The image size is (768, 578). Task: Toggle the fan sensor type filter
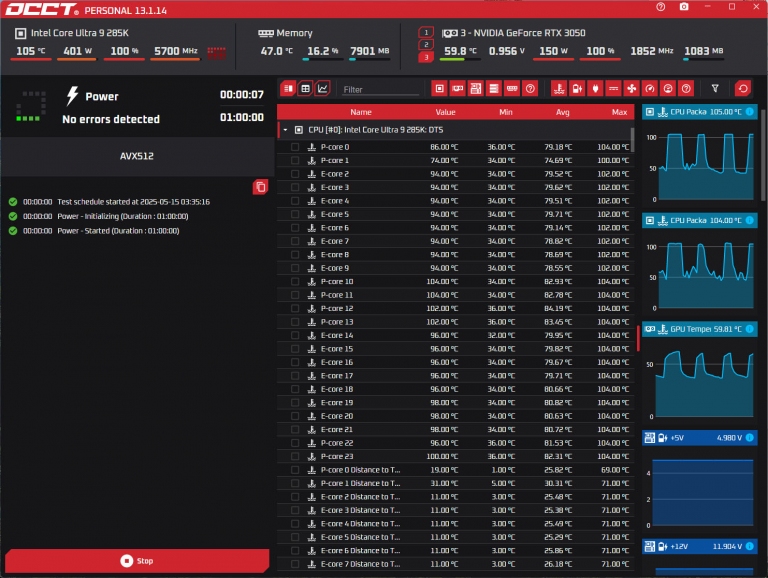coord(631,89)
